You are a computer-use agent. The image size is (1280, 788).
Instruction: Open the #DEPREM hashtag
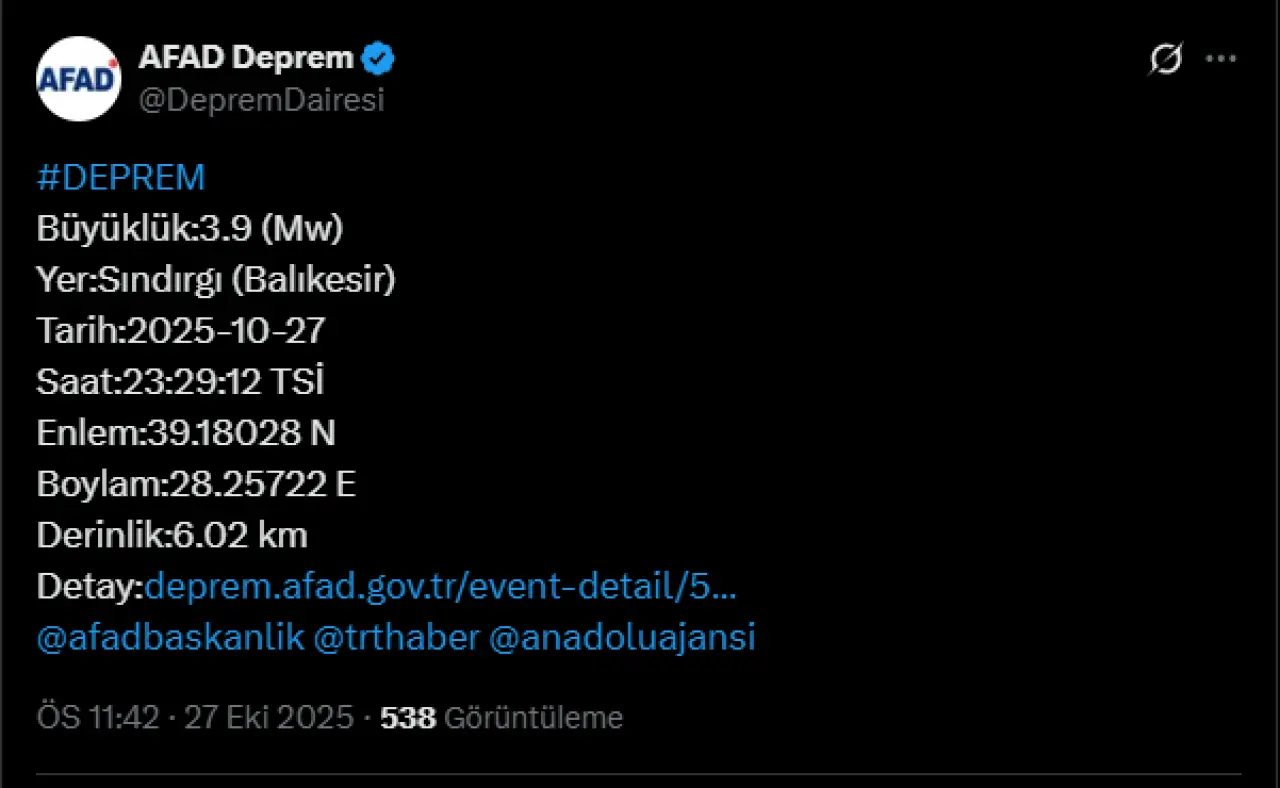121,178
